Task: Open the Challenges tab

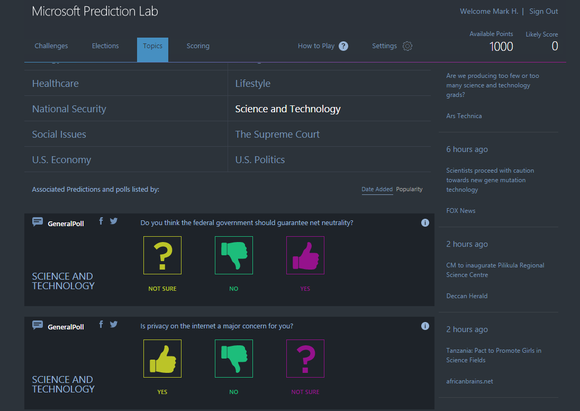Action: pyautogui.click(x=51, y=46)
